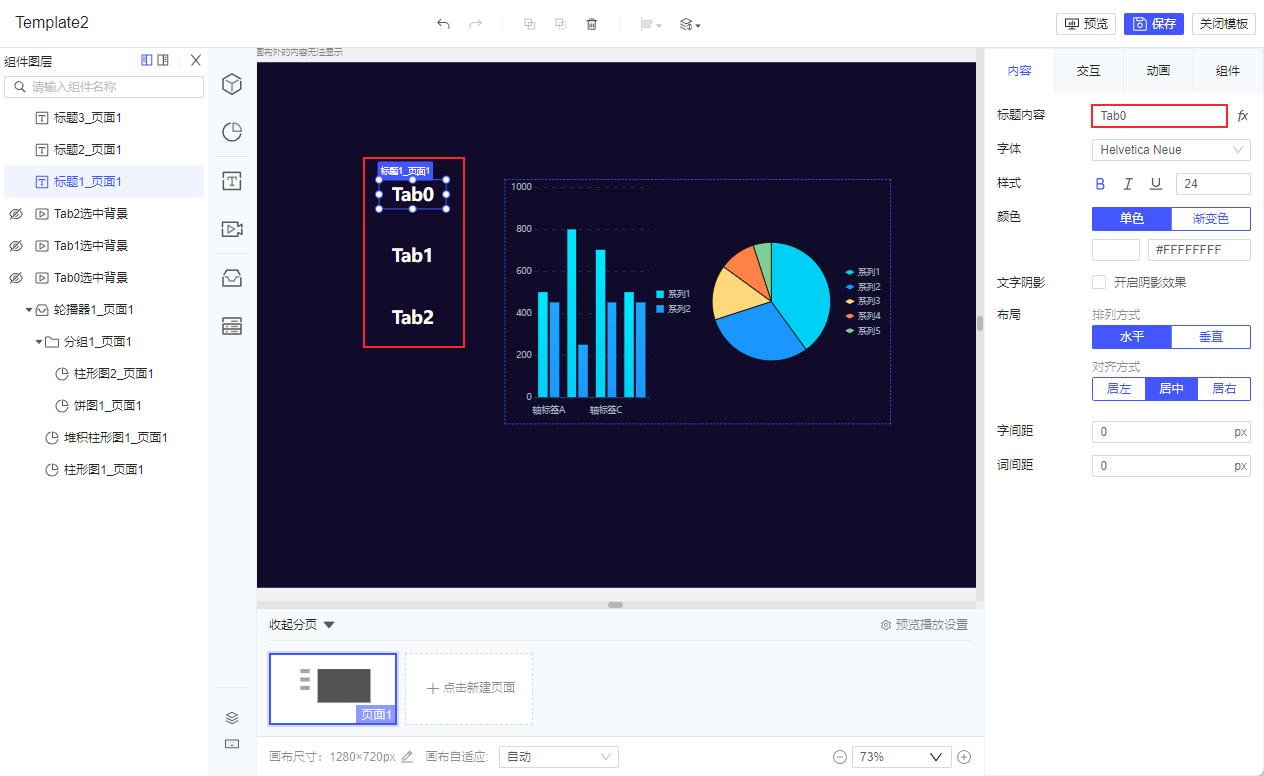This screenshot has width=1264, height=776.
Task: Open the chart component category icon
Action: [x=232, y=132]
